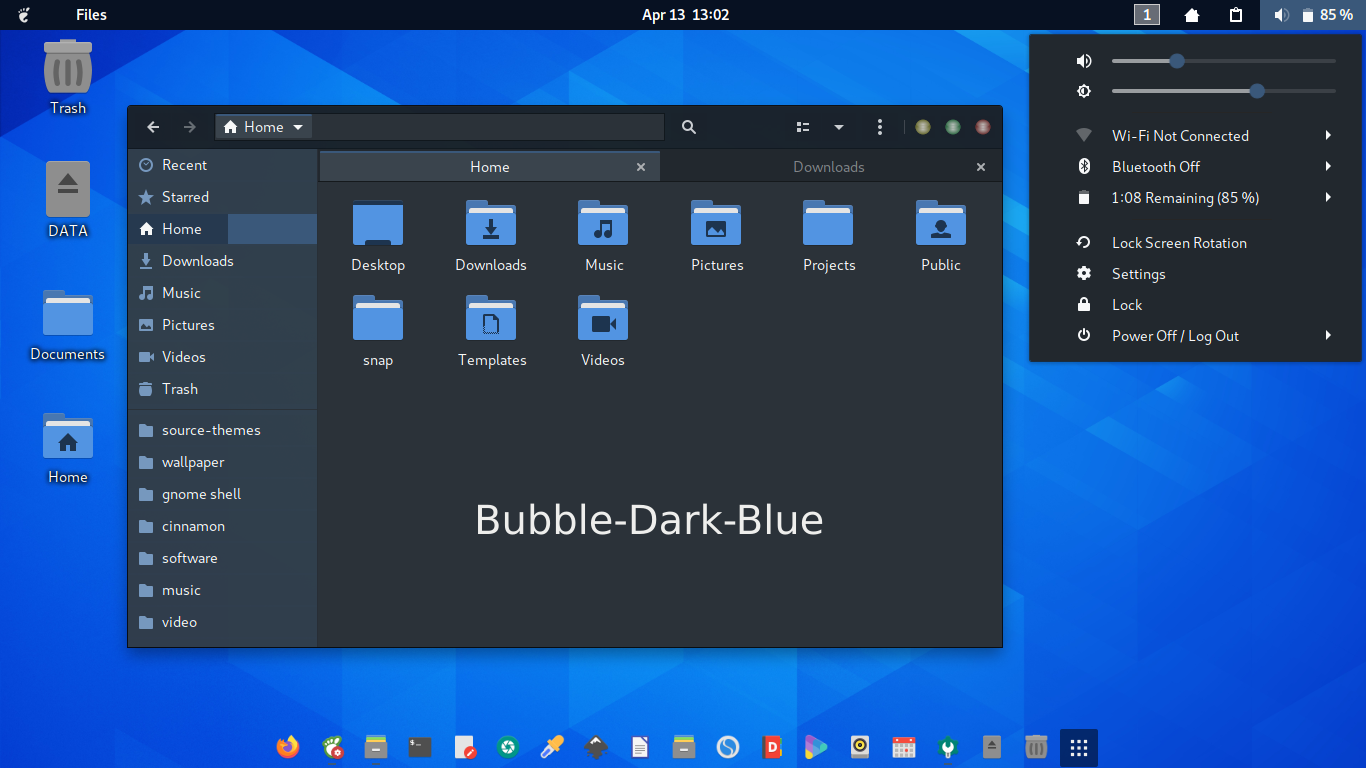1366x768 pixels.
Task: Open the Desktop folder icon
Action: coord(378,223)
